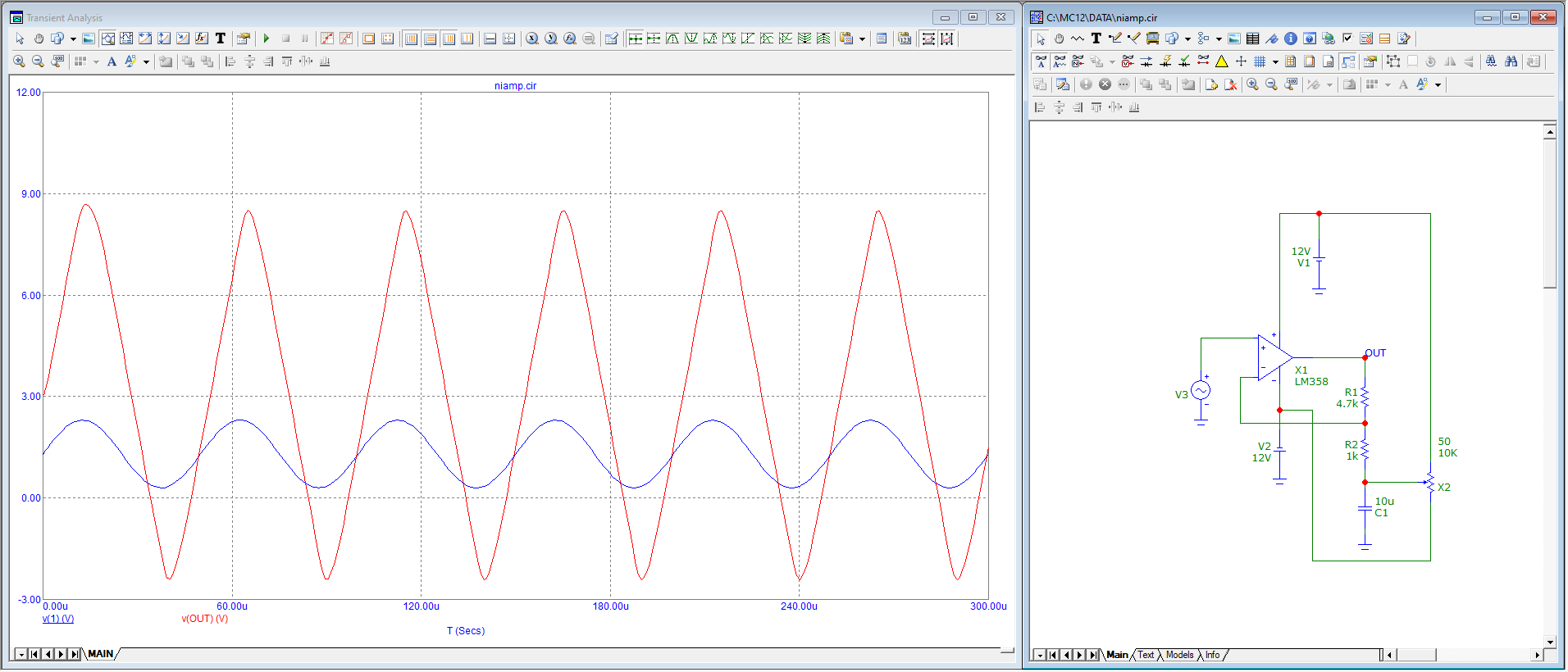Open the text color dropdown arrow in Transient Analysis
Image resolution: width=1568 pixels, height=672 pixels.
pos(146,61)
